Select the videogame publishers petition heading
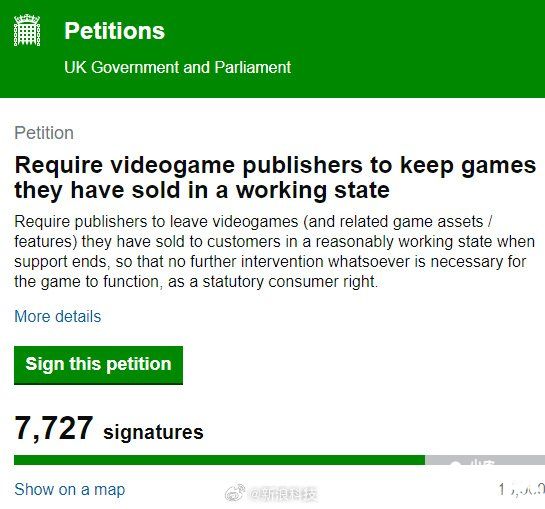Image resolution: width=545 pixels, height=509 pixels. pos(275,178)
